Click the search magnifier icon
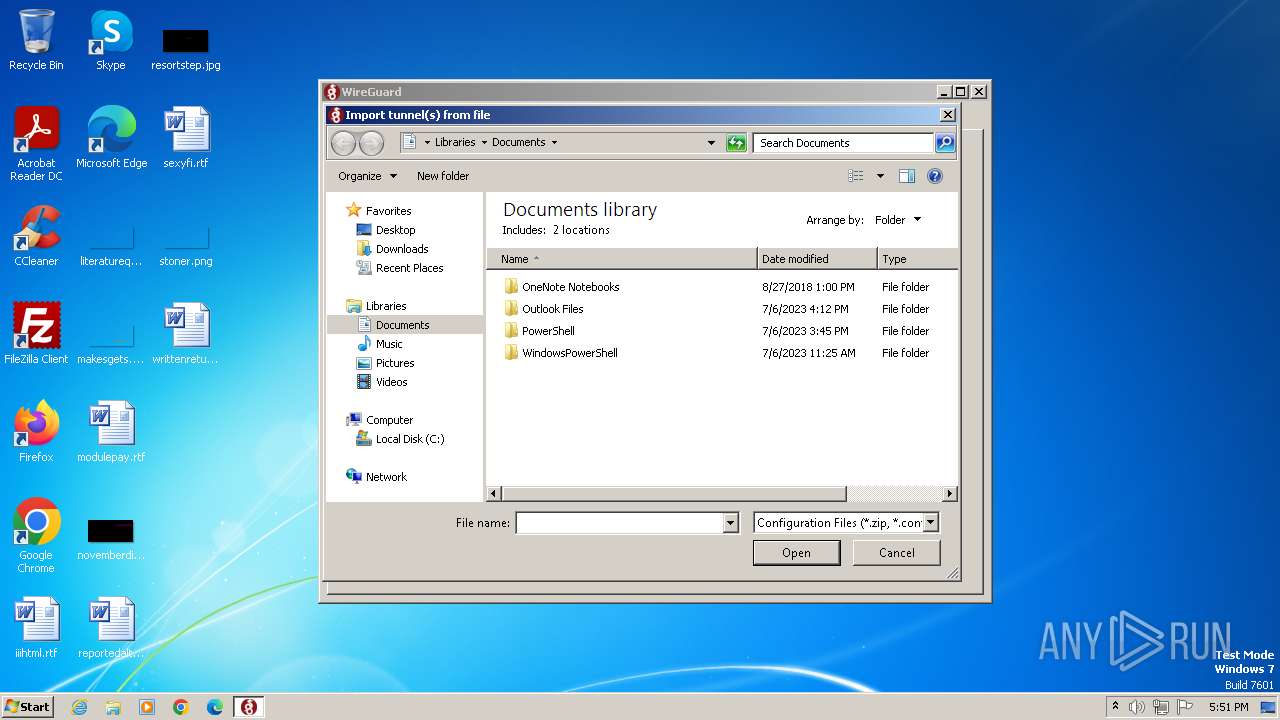The height and width of the screenshot is (720, 1280). 944,143
